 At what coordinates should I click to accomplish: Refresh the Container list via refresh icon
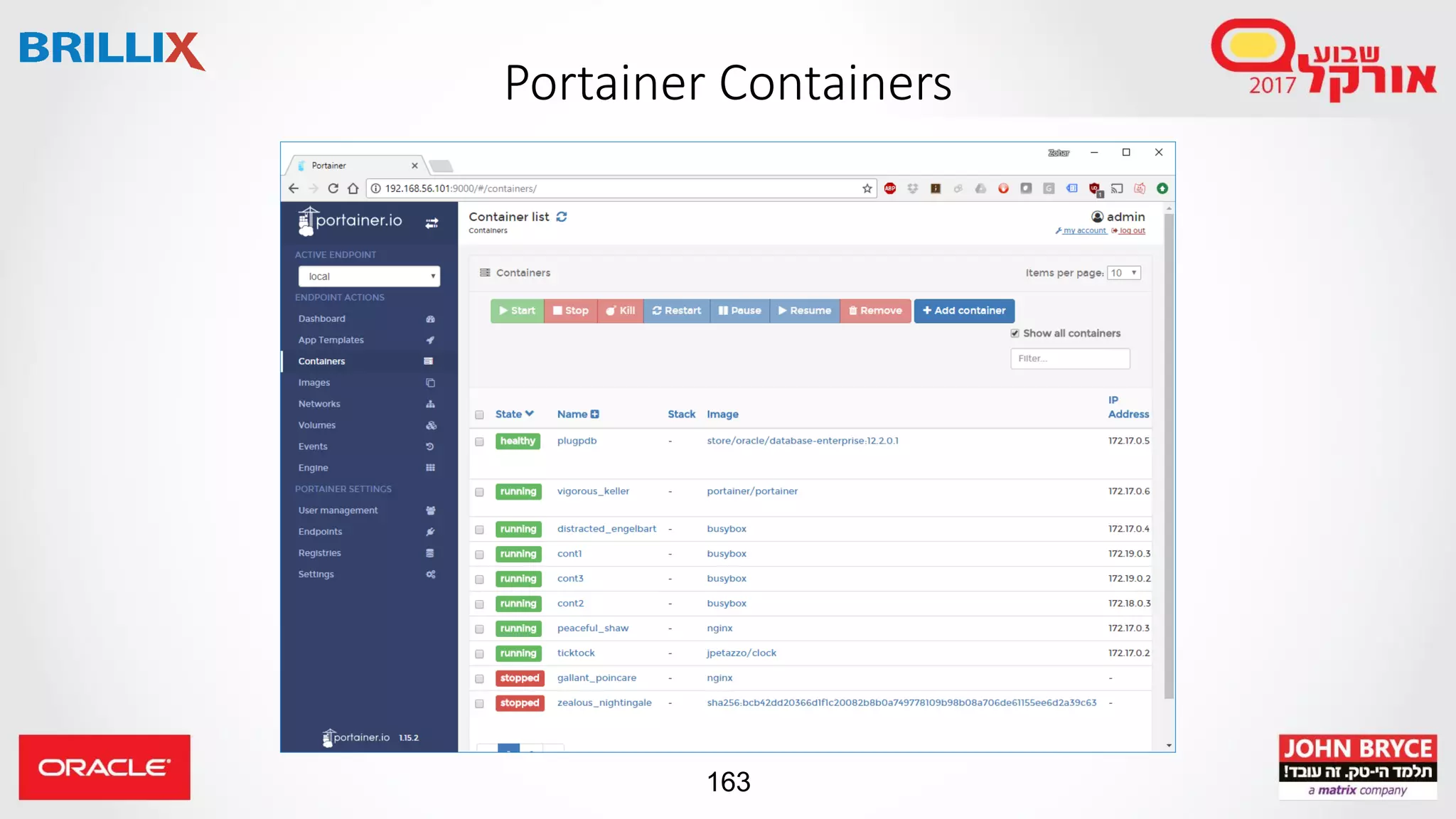[x=562, y=217]
